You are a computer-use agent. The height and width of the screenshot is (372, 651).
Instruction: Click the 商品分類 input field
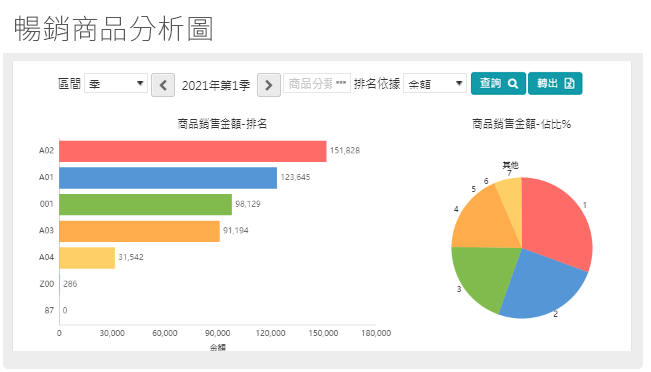(317, 83)
